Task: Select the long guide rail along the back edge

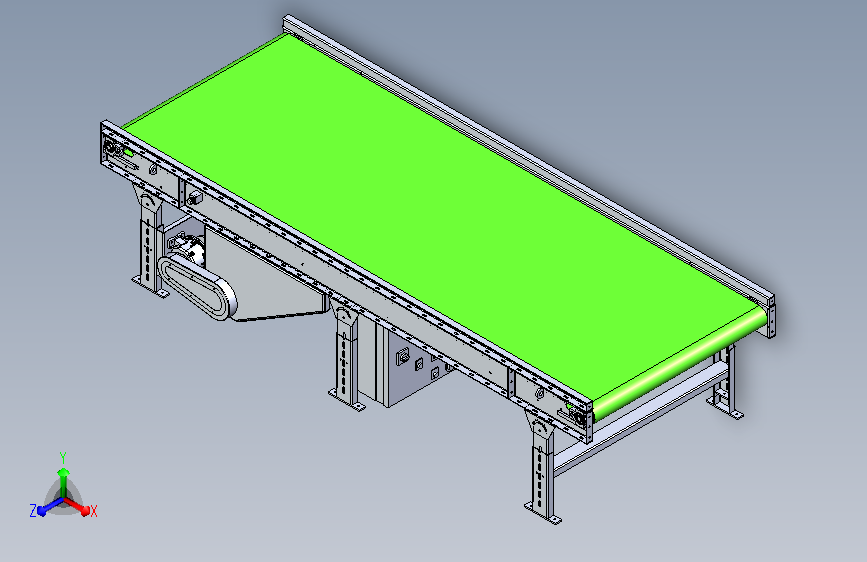Action: pyautogui.click(x=528, y=160)
